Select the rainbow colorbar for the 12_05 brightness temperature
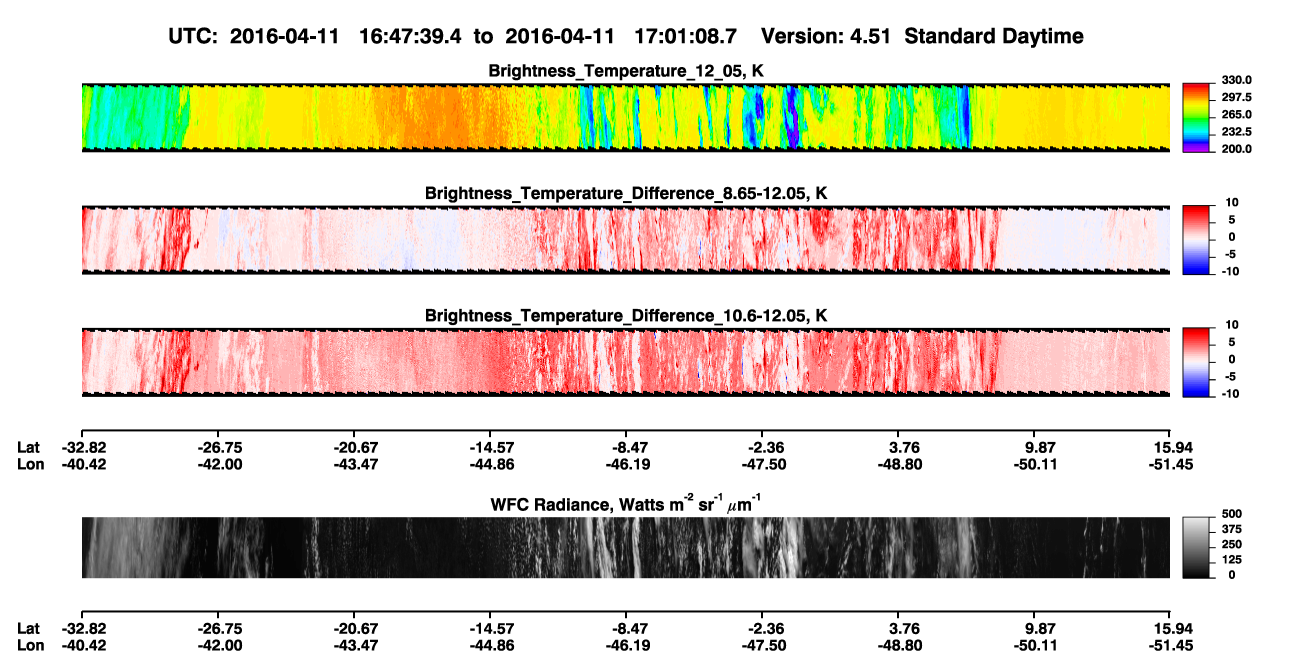Image resolution: width=1300 pixels, height=667 pixels. (x=1194, y=116)
